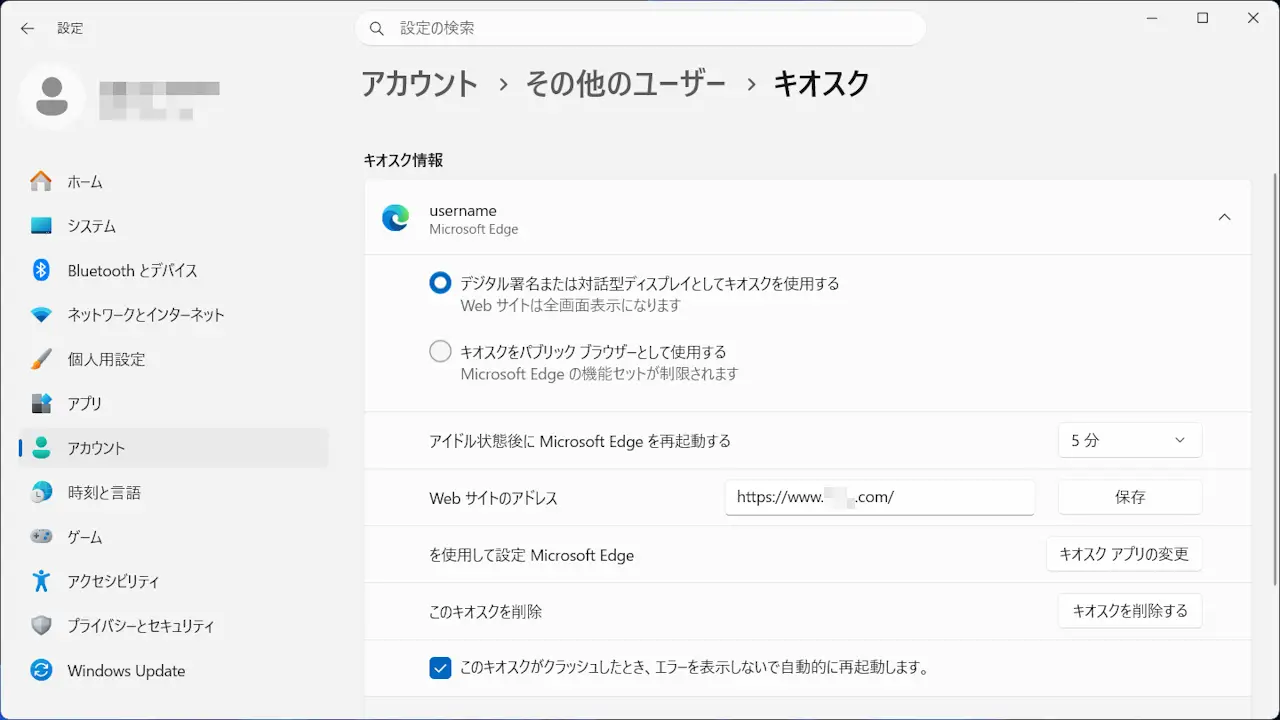Click the キオスクを削除する button

point(1129,611)
